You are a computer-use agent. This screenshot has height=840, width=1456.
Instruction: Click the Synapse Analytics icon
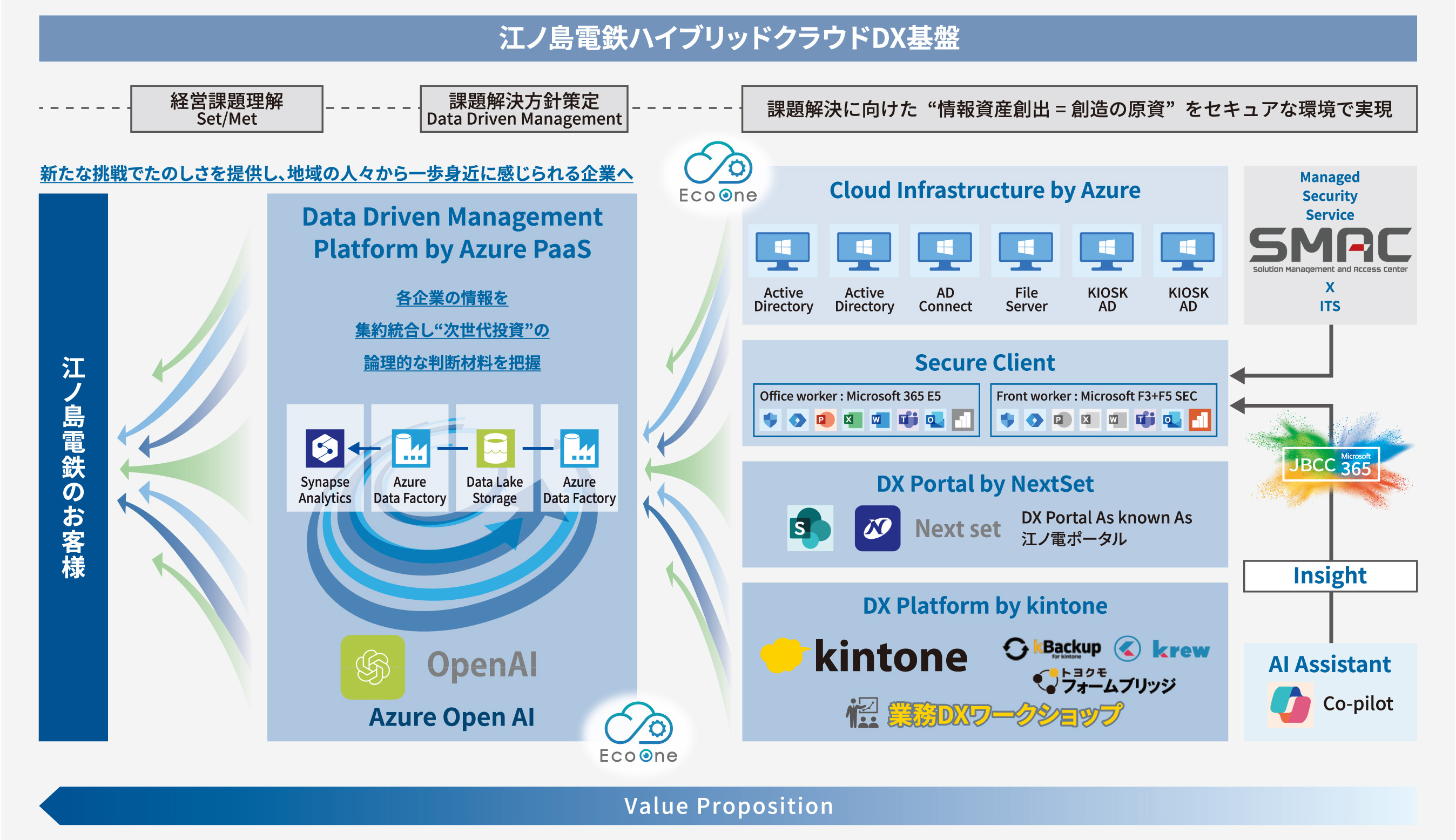[x=325, y=448]
